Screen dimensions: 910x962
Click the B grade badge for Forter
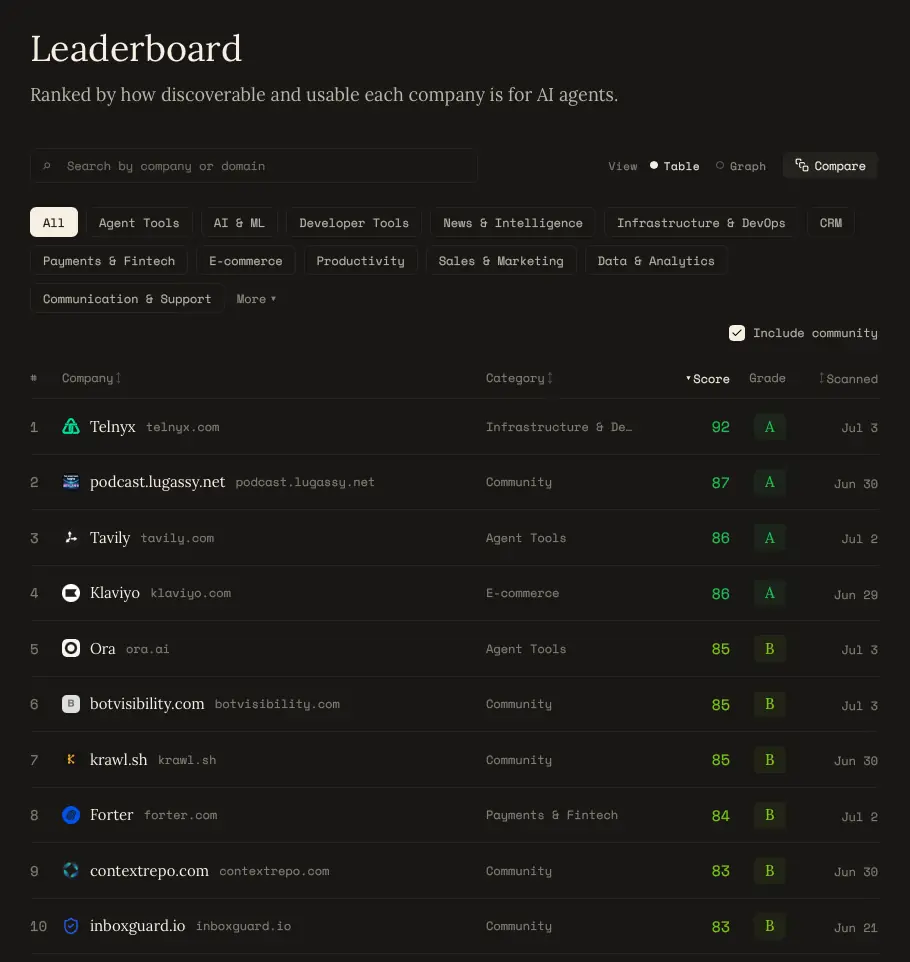click(769, 815)
